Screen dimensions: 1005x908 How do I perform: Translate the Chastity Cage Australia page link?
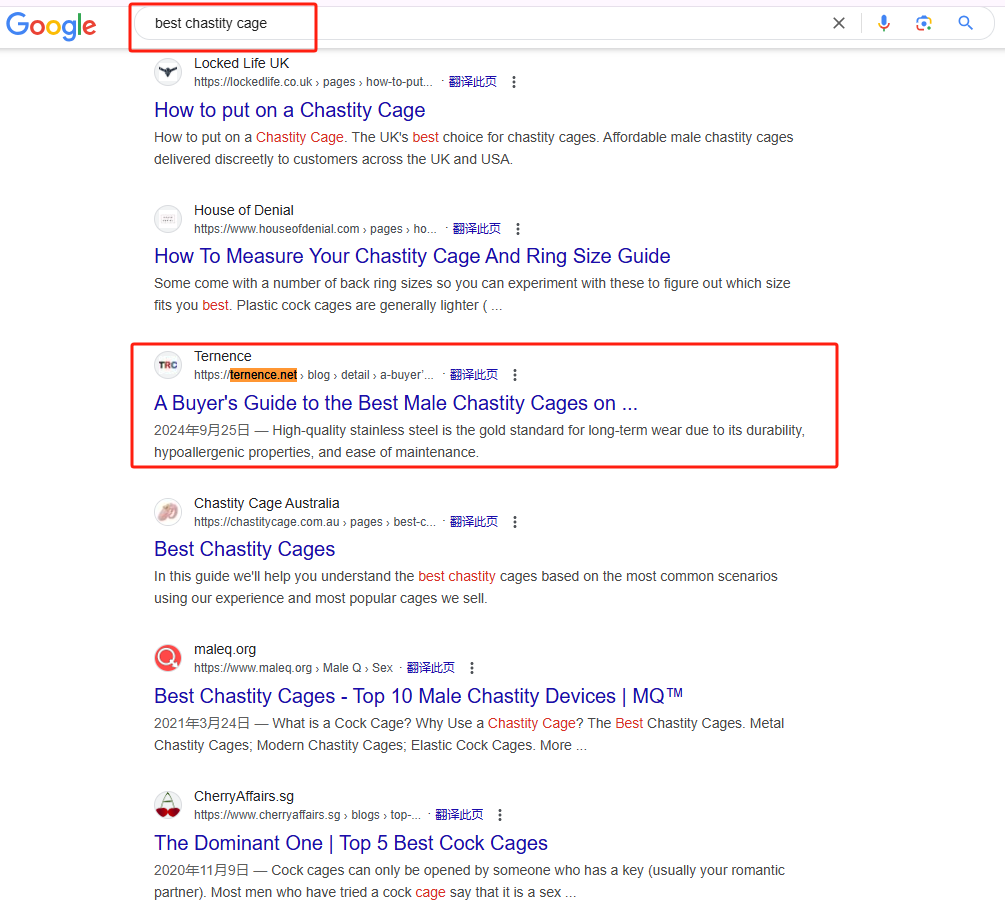[474, 522]
